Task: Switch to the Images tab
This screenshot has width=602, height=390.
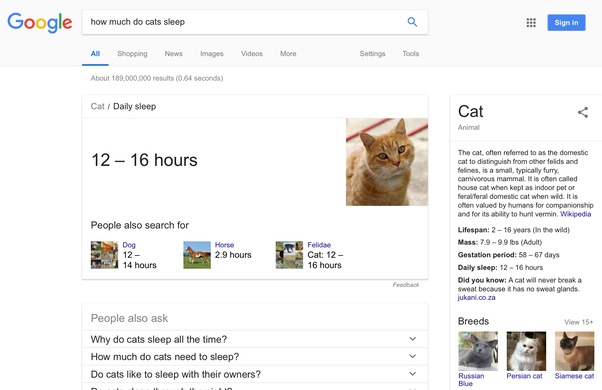Action: [x=212, y=54]
